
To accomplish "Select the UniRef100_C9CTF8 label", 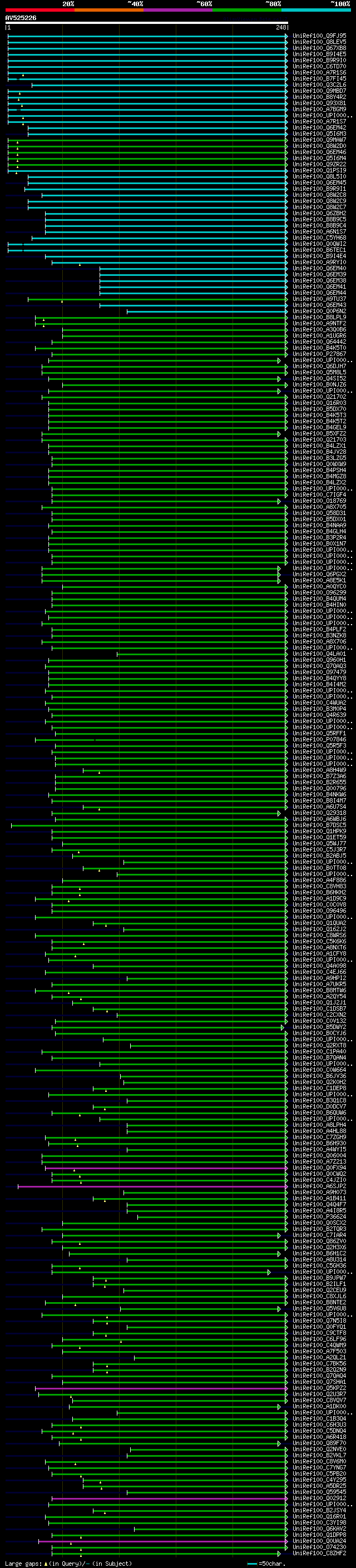I will (x=319, y=1334).
